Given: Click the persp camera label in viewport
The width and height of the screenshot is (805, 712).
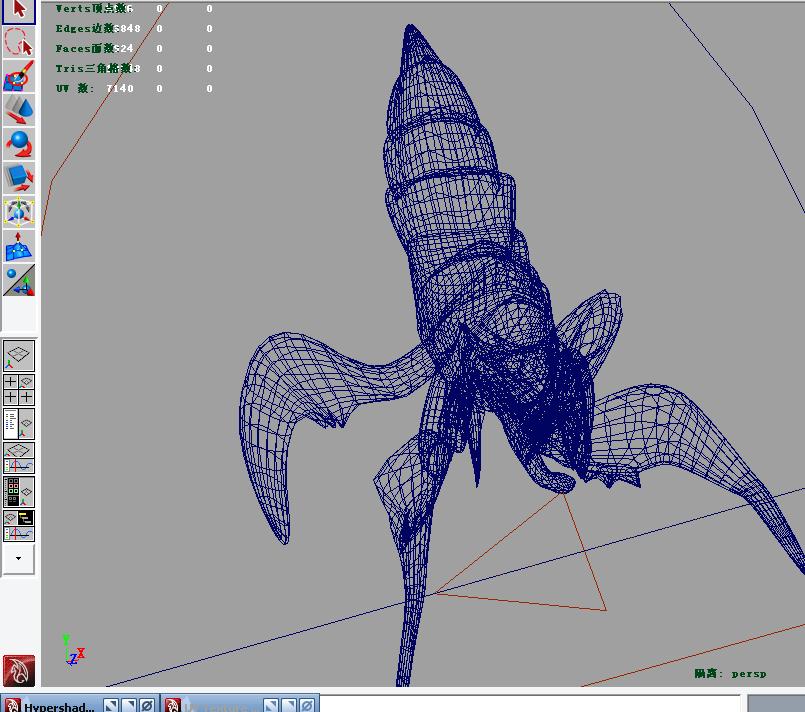Looking at the screenshot, I should coord(747,673).
